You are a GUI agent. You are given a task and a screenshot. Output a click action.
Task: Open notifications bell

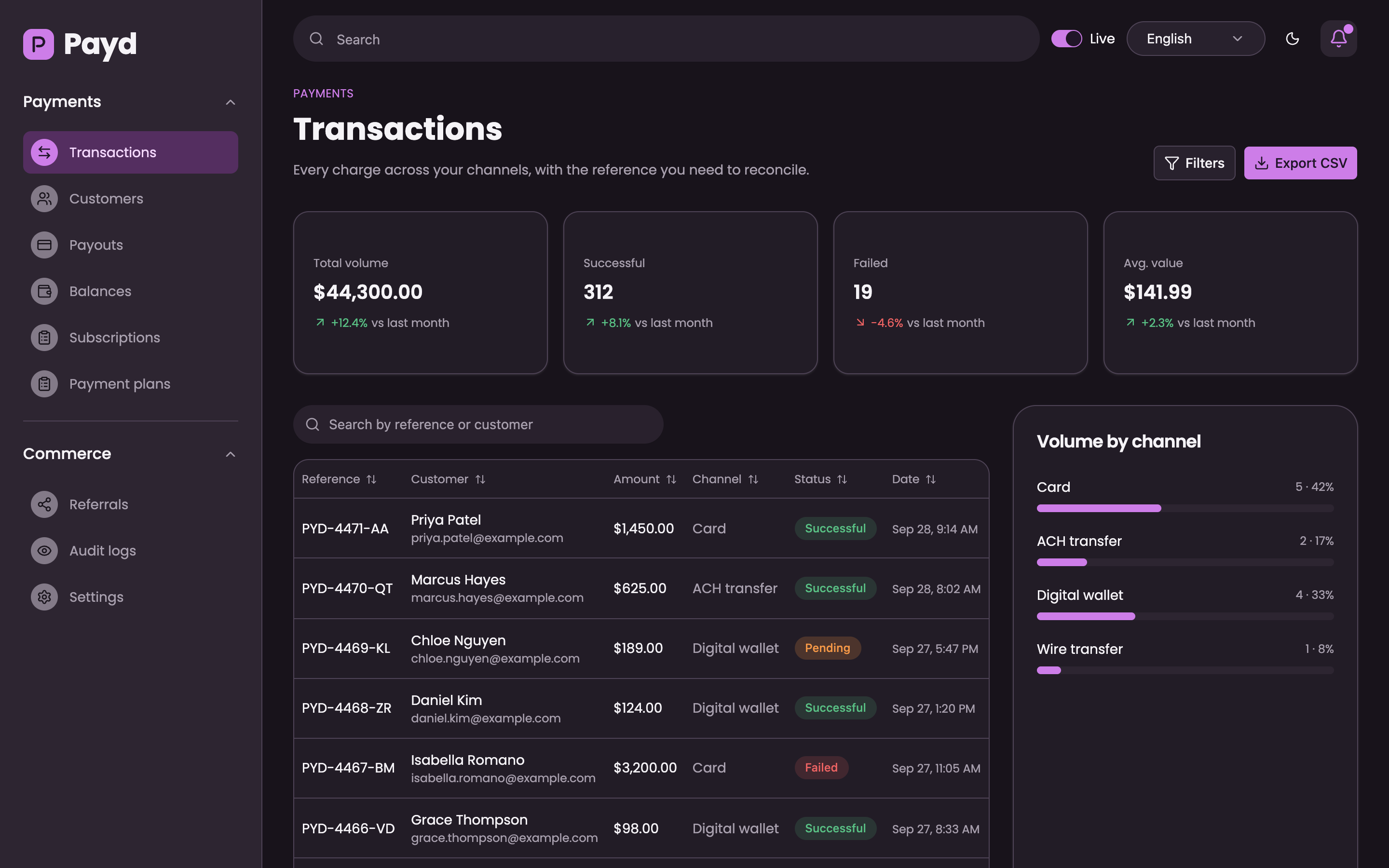1338,39
